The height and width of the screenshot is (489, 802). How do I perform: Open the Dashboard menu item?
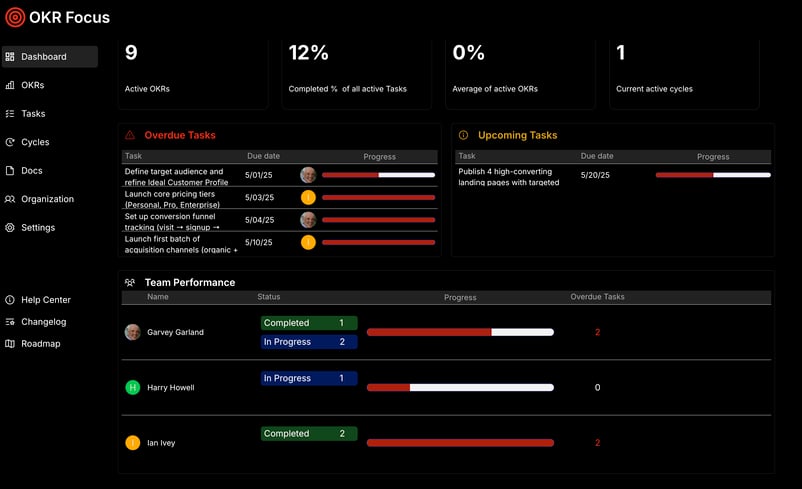pos(50,57)
